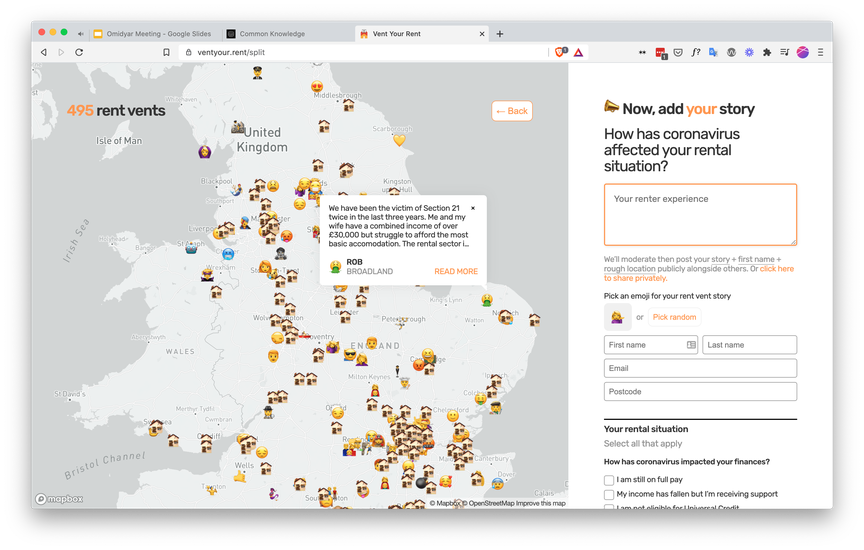This screenshot has width=864, height=550.
Task: Click the emoji picker for your story
Action: (617, 317)
